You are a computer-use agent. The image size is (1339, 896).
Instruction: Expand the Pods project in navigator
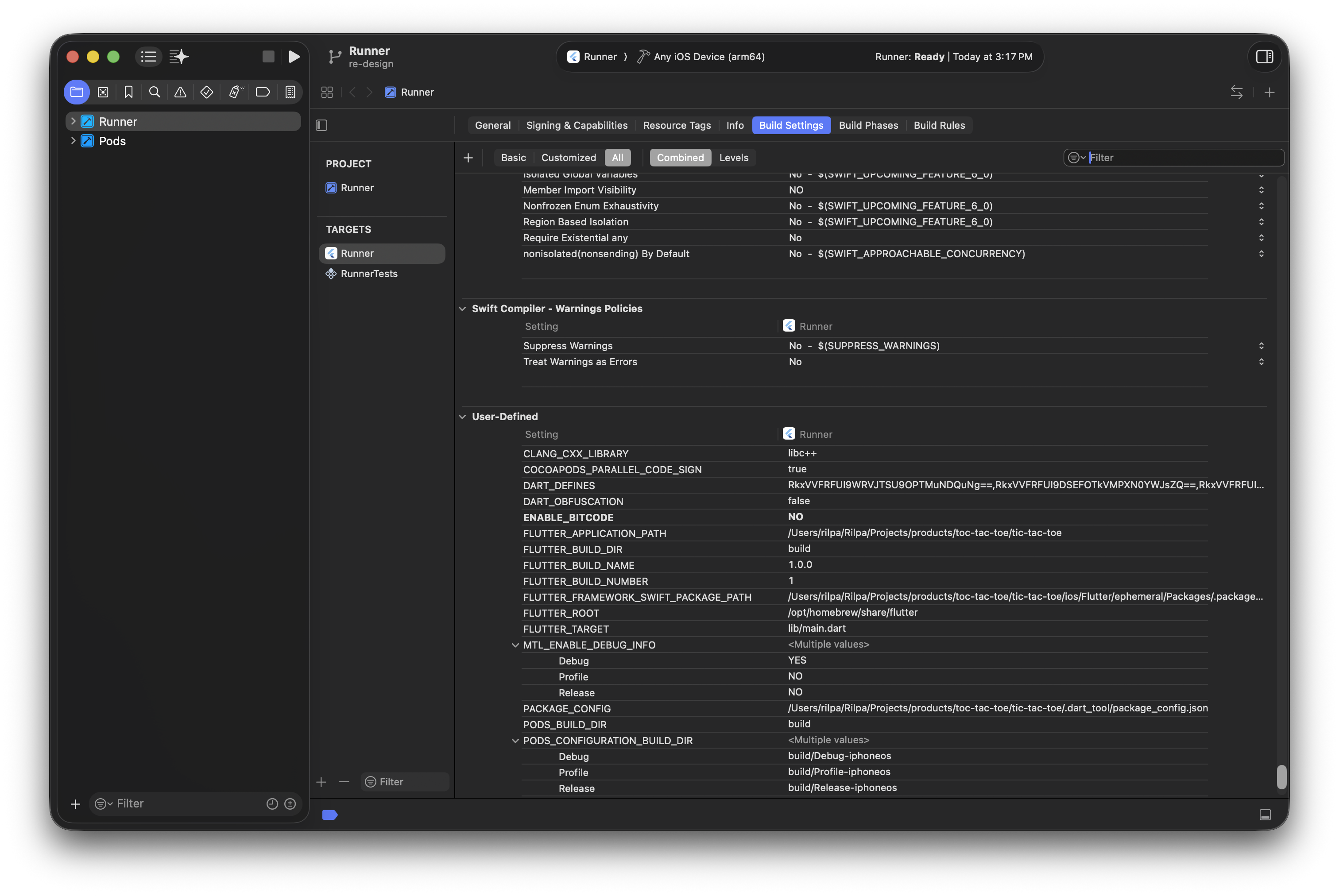(73, 141)
